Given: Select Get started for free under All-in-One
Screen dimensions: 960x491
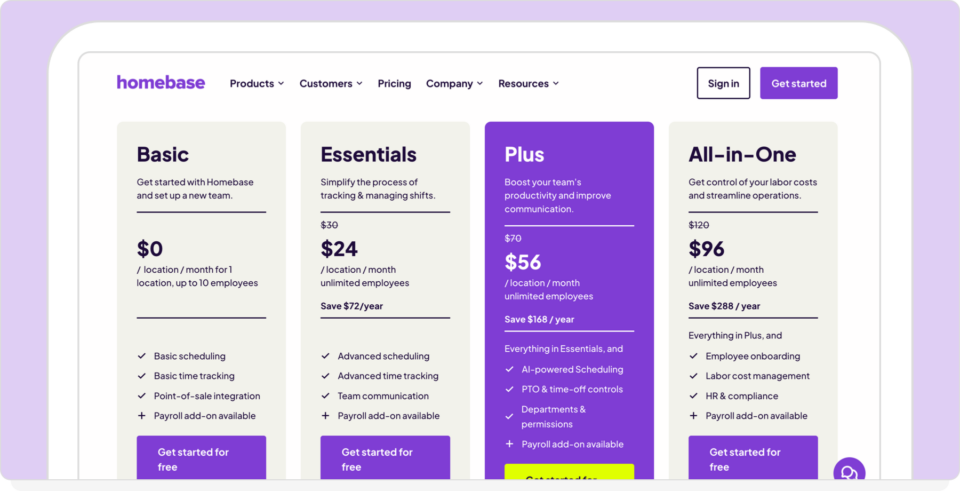Looking at the screenshot, I should click(753, 459).
